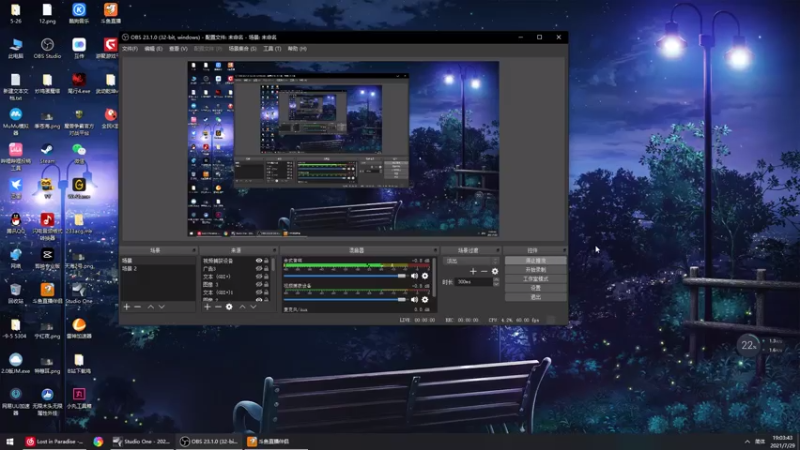Open the Tools (T) menu
Viewport: 800px width, 450px height.
272,49
